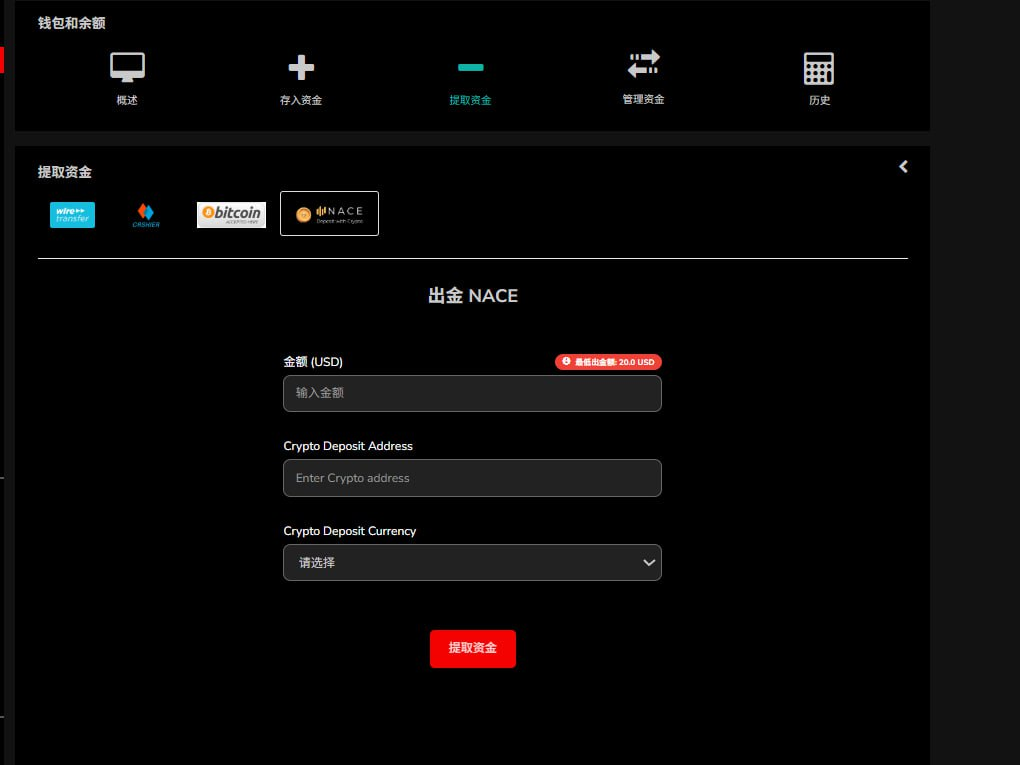
Task: Click the 提取资金 section heading
Action: tap(64, 172)
